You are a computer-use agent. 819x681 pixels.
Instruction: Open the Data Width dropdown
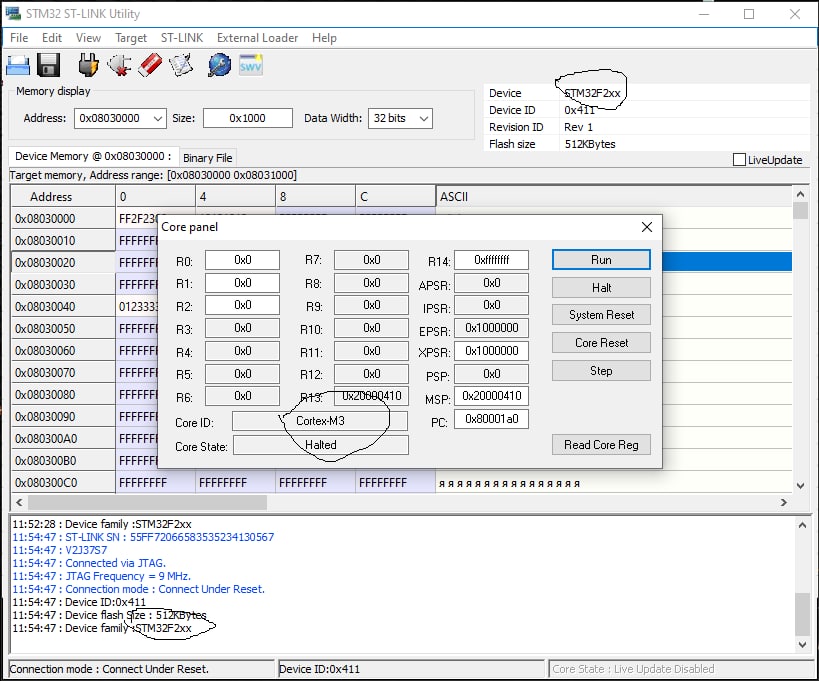(424, 119)
